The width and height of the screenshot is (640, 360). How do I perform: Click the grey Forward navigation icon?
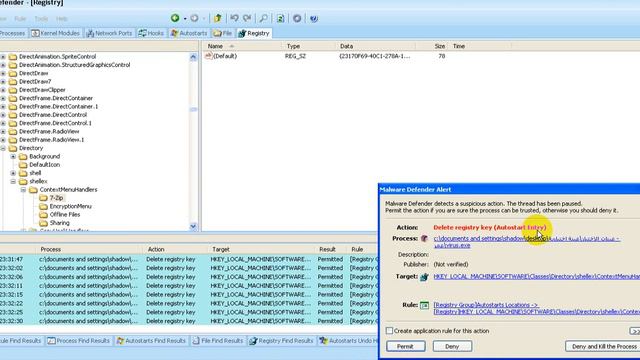194,18
